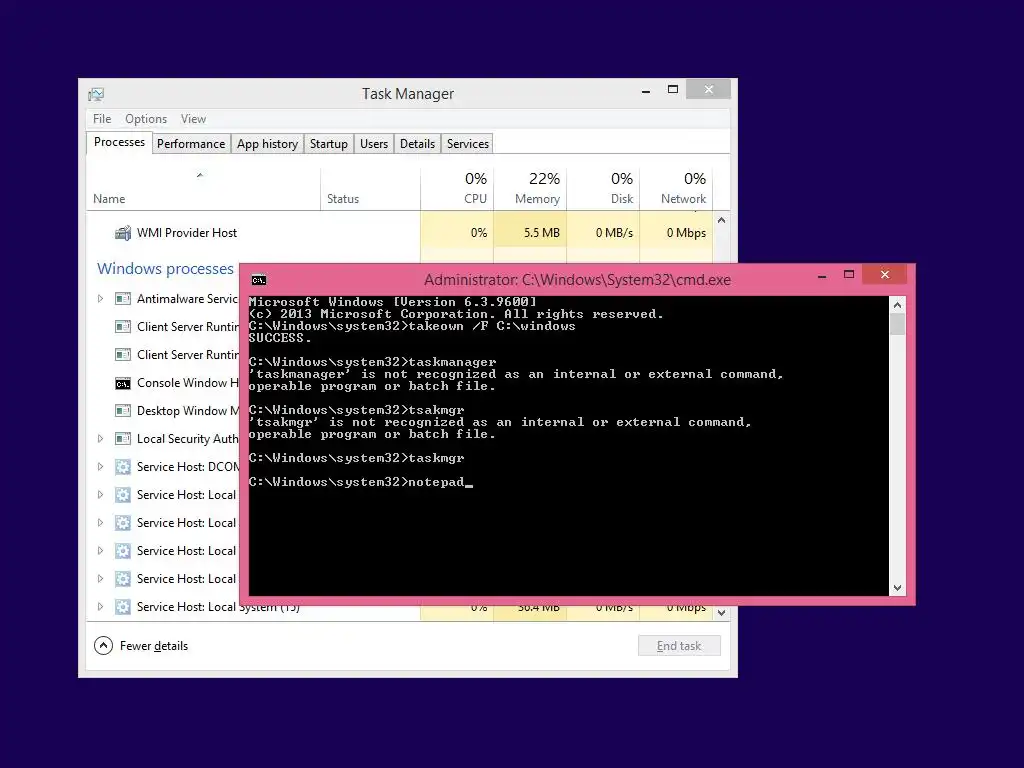Close the Administrator cmd.exe window
The width and height of the screenshot is (1024, 768).
pos(885,275)
